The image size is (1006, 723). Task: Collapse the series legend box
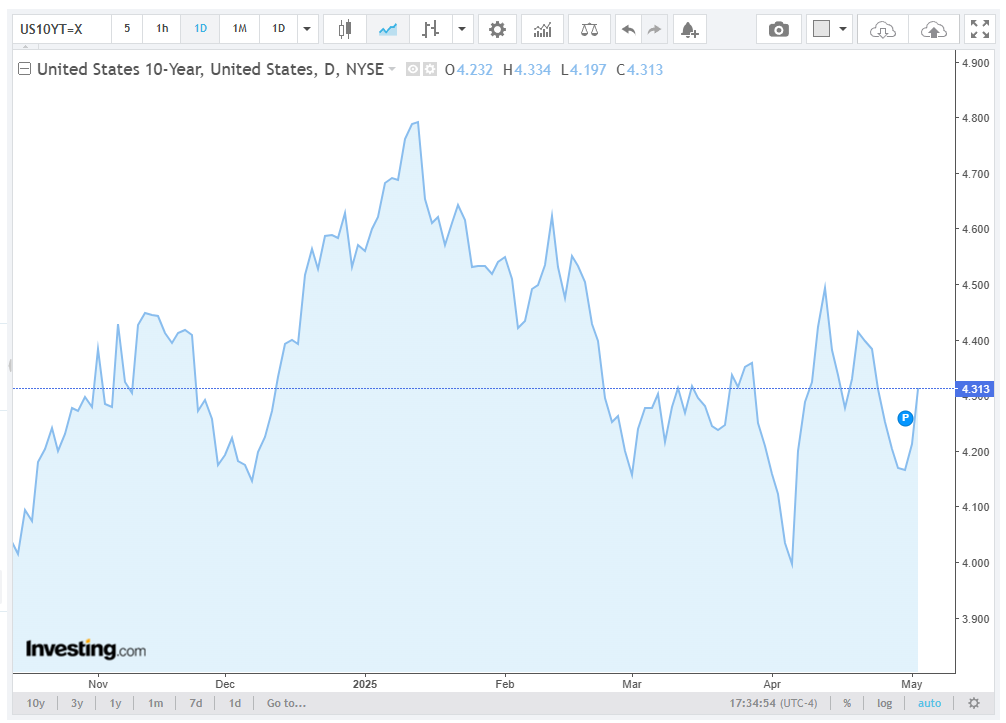pyautogui.click(x=24, y=69)
